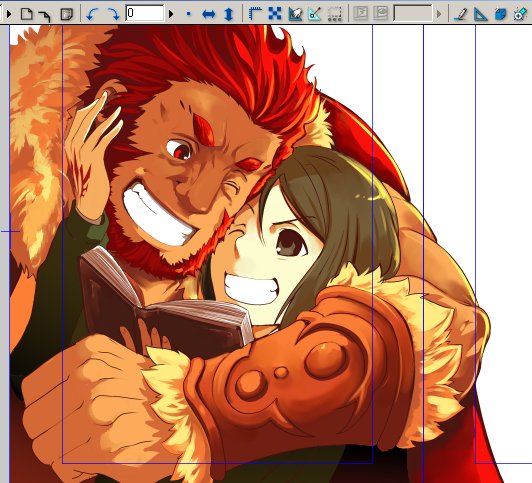Click the single page view icon
532x483 pixels.
point(26,14)
